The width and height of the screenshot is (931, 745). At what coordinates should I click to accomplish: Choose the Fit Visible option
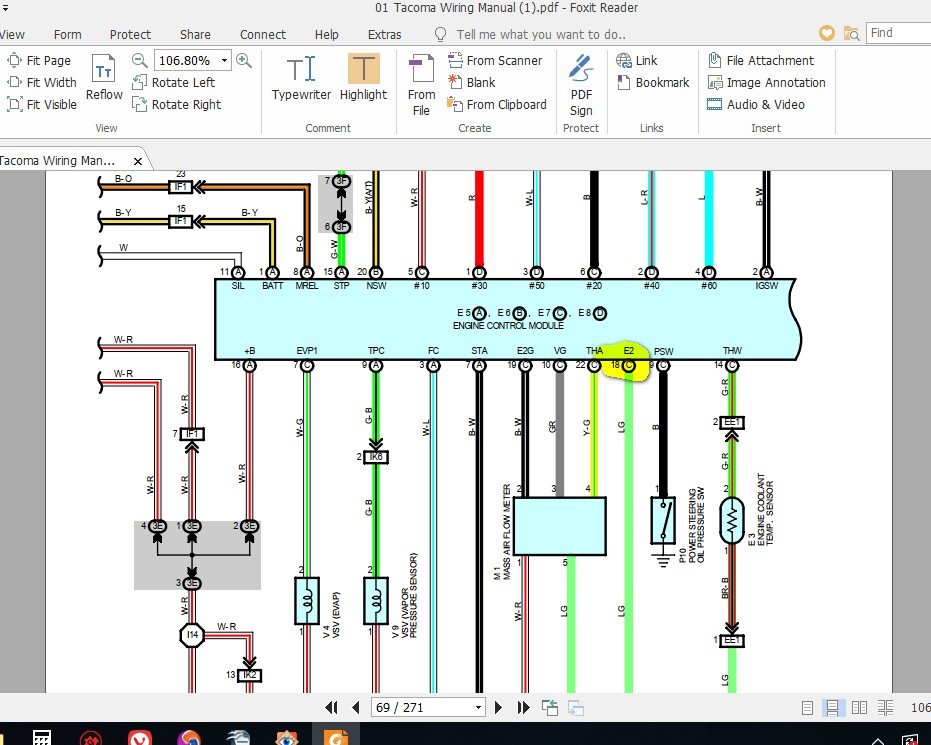tap(42, 104)
